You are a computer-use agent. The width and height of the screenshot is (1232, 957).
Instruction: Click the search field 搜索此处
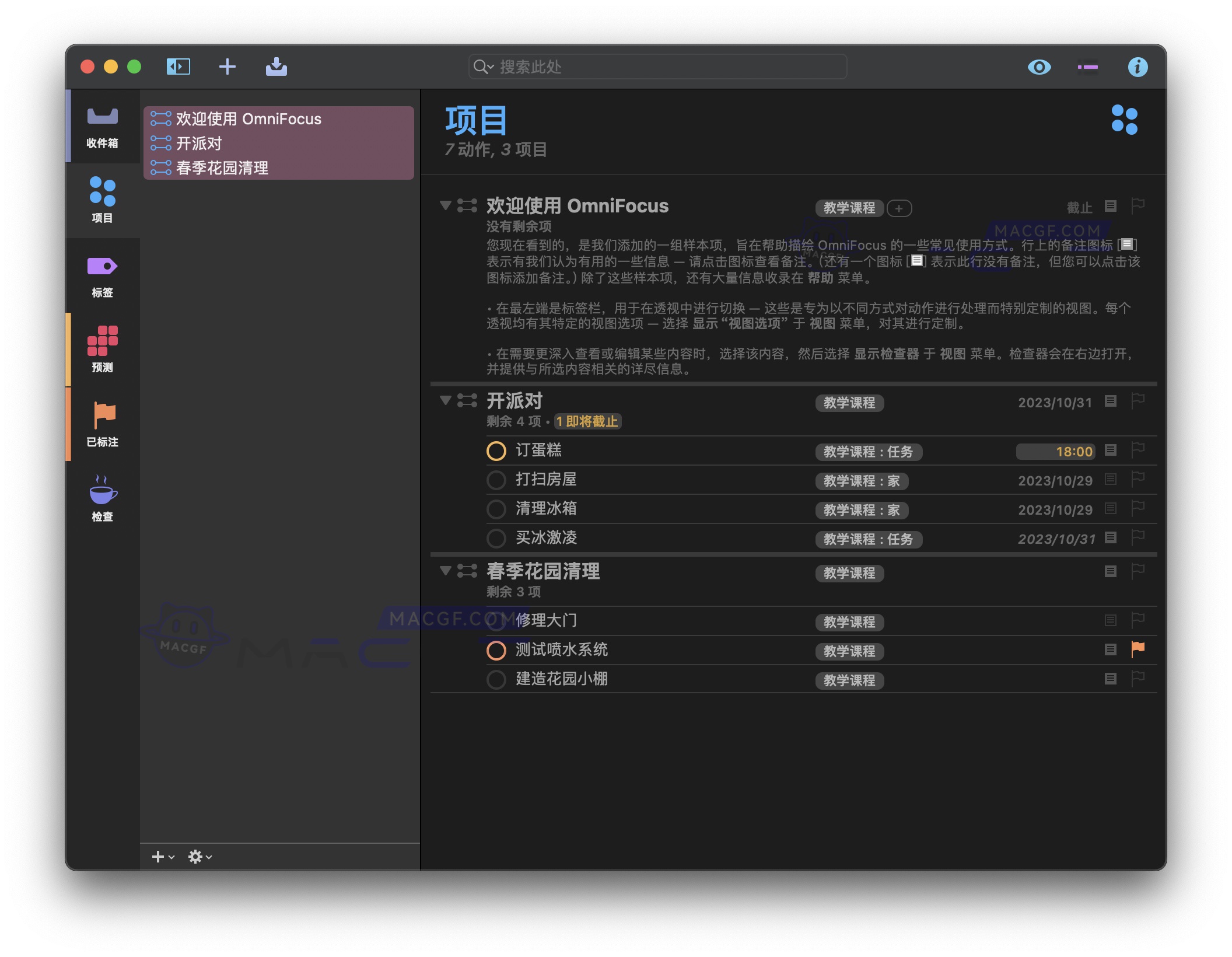pos(657,67)
